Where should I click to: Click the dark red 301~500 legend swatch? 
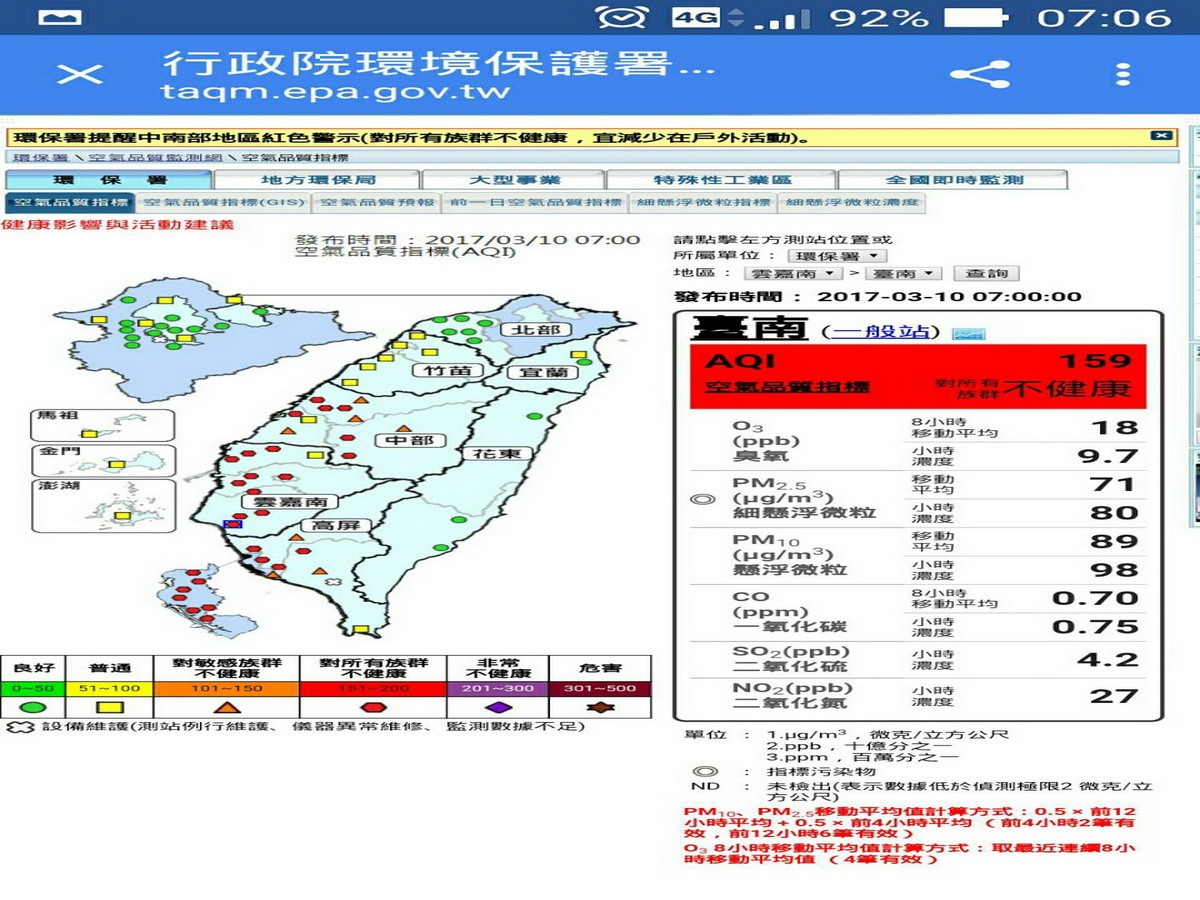[x=600, y=689]
